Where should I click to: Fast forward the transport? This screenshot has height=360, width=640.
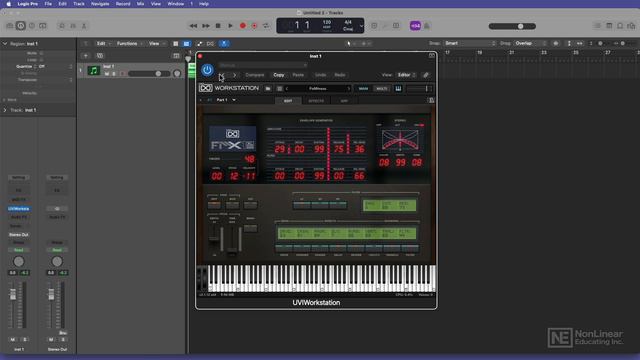click(x=206, y=26)
